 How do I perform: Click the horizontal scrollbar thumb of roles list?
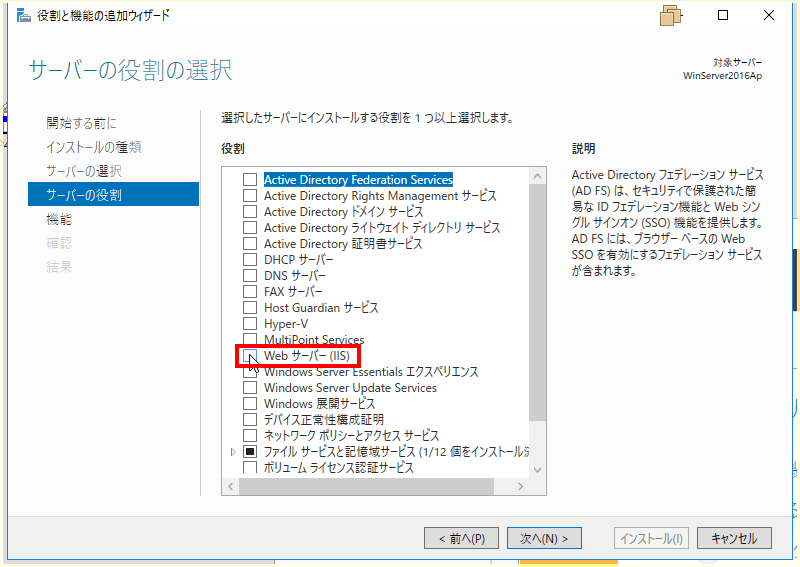(x=366, y=486)
